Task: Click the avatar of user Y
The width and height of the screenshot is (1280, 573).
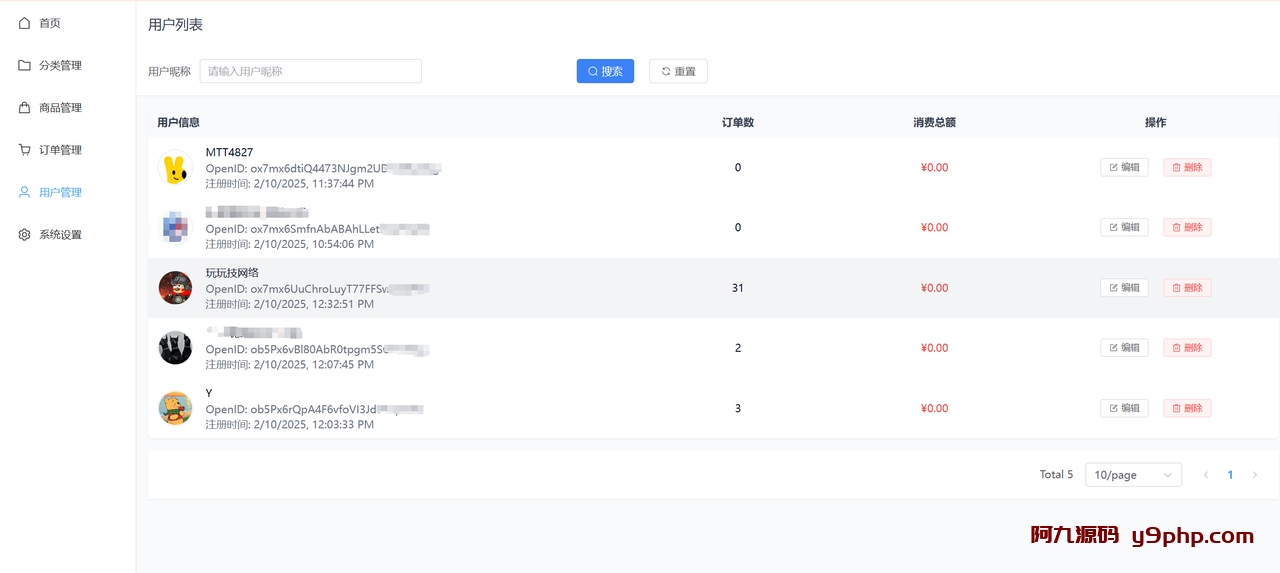Action: click(176, 408)
